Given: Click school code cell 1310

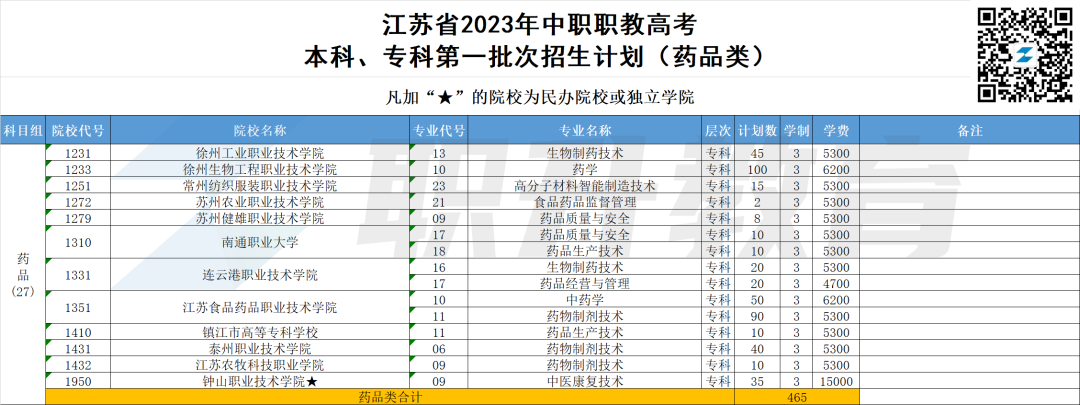Looking at the screenshot, I should [78, 242].
